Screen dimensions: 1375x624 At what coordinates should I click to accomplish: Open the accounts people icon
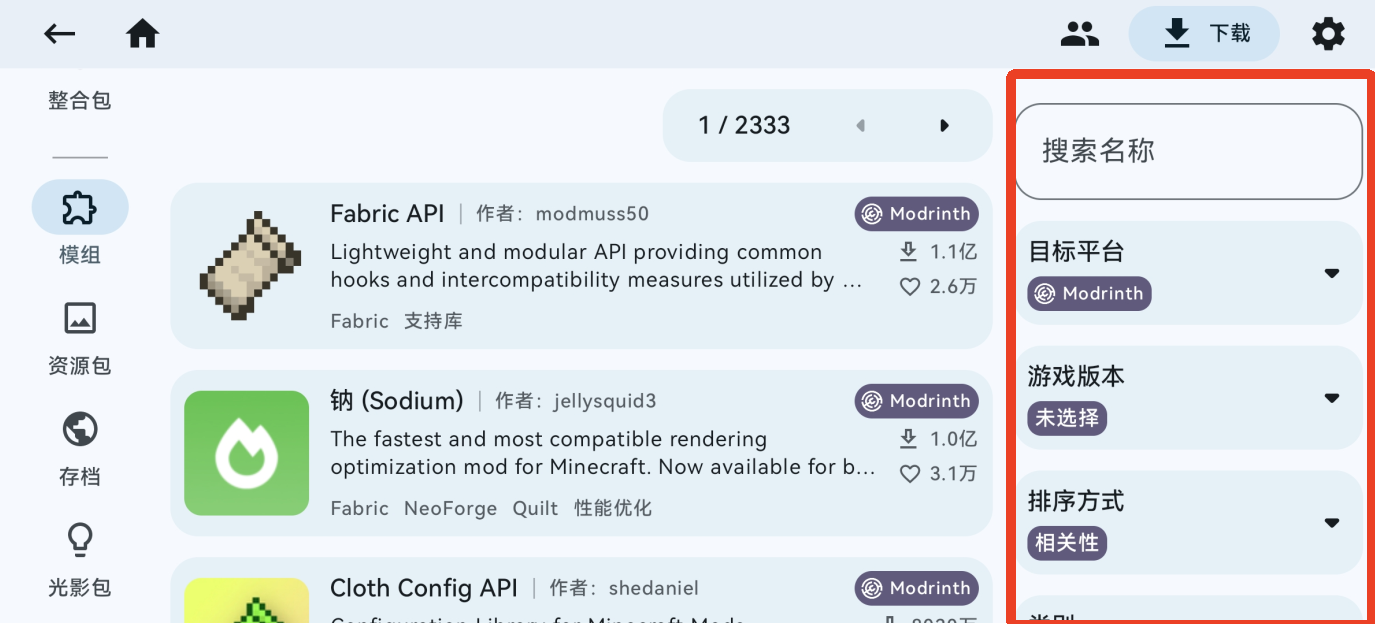click(1080, 34)
